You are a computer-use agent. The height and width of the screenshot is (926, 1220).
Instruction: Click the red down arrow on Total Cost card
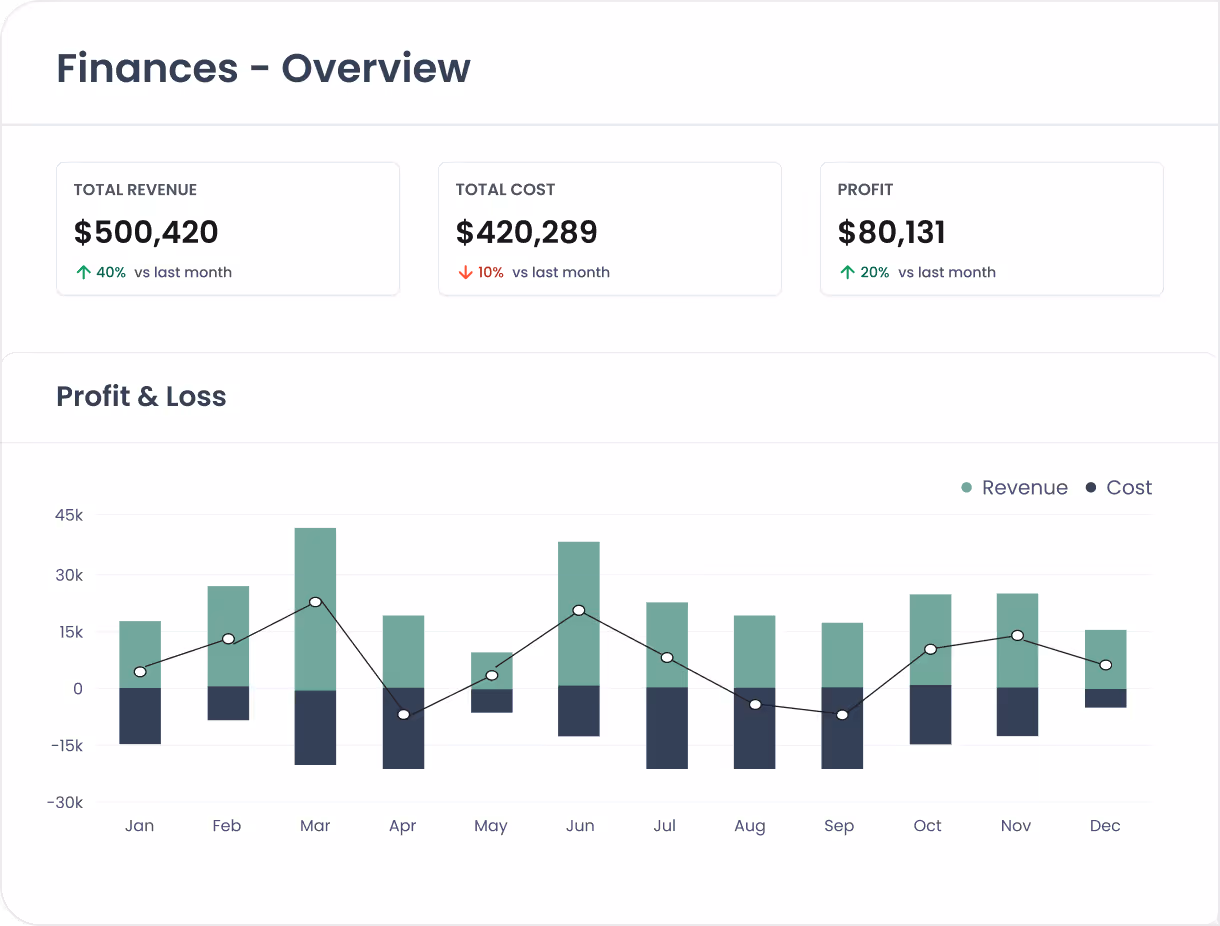click(464, 271)
